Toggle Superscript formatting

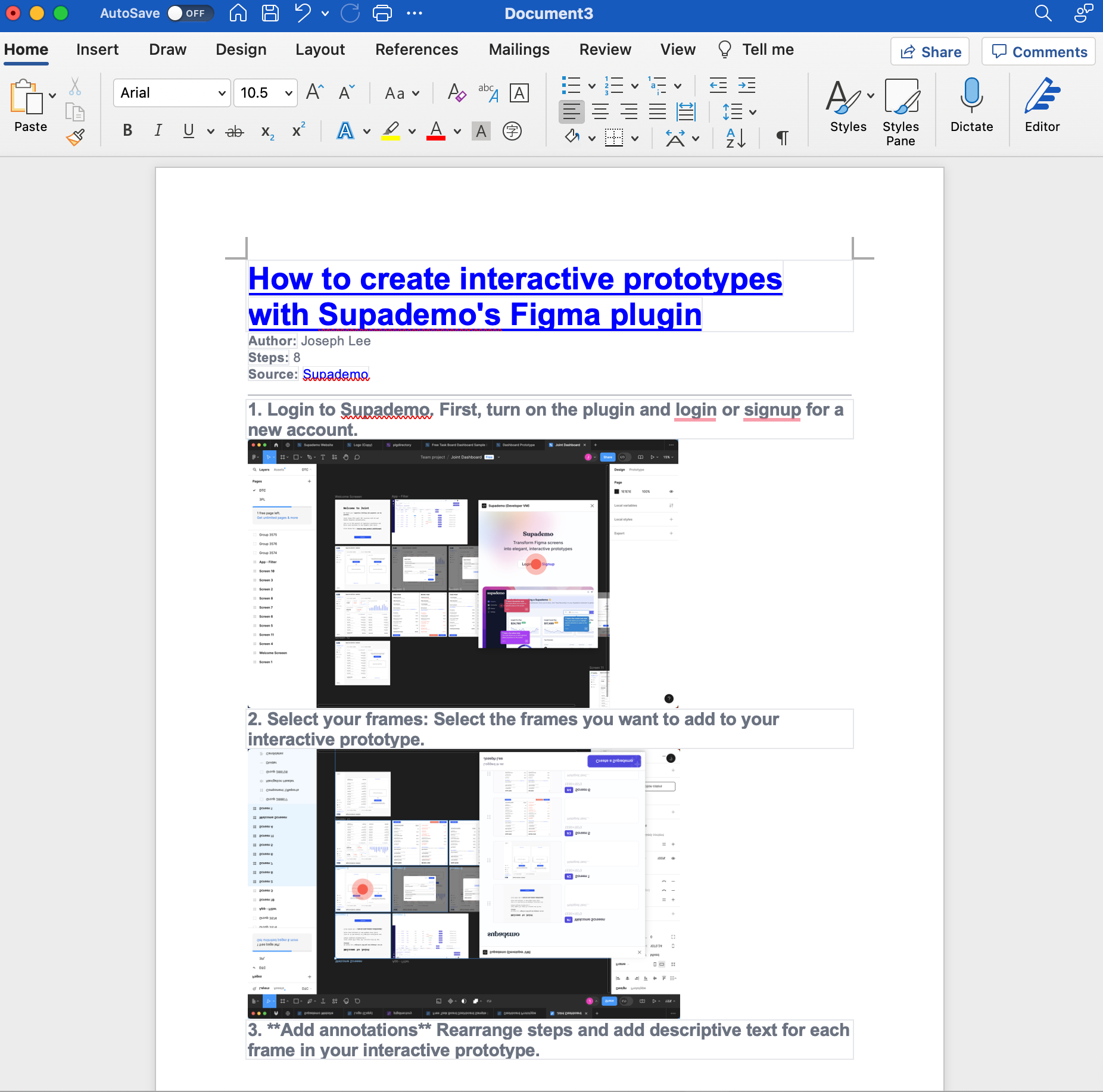point(298,130)
